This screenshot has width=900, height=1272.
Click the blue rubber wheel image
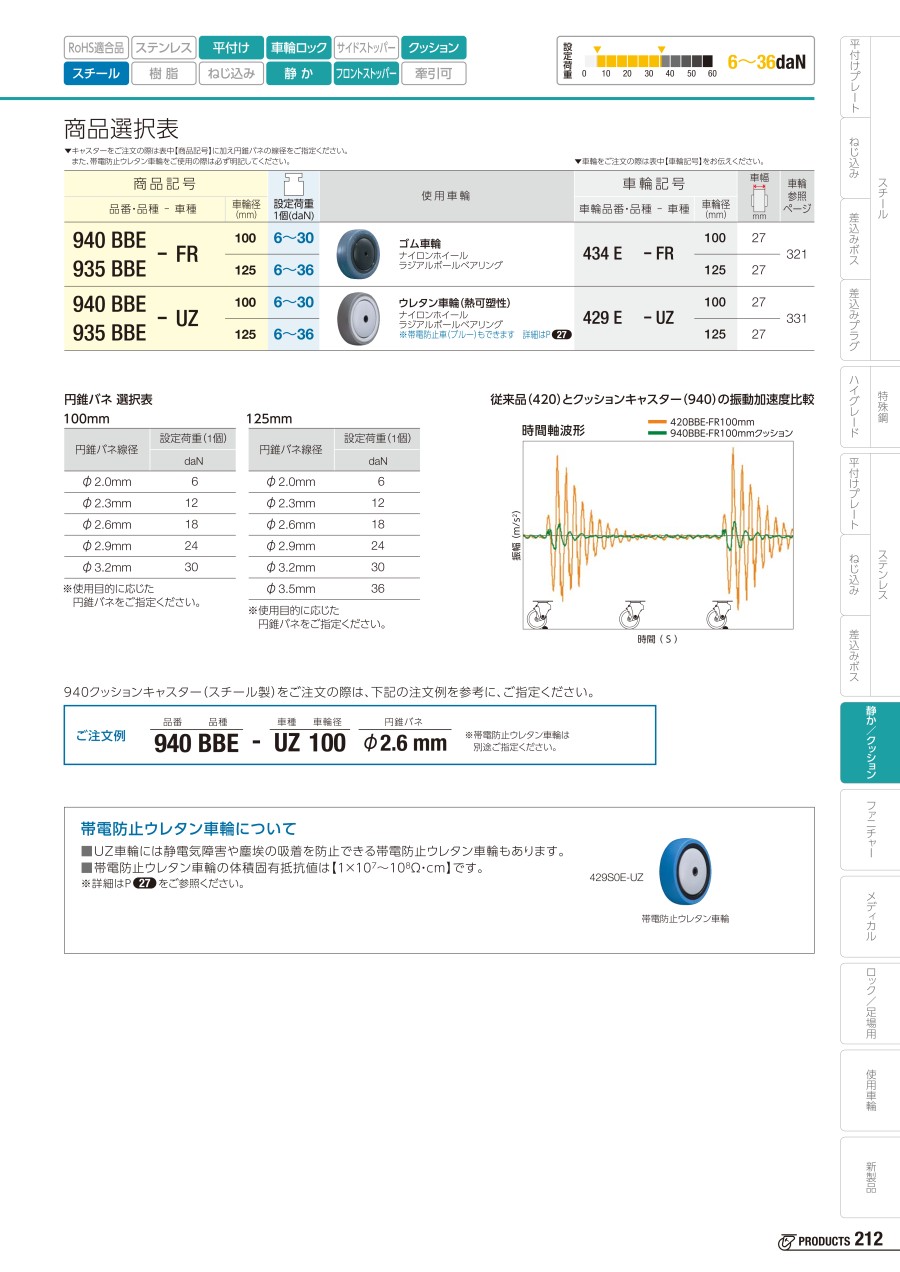(x=354, y=253)
